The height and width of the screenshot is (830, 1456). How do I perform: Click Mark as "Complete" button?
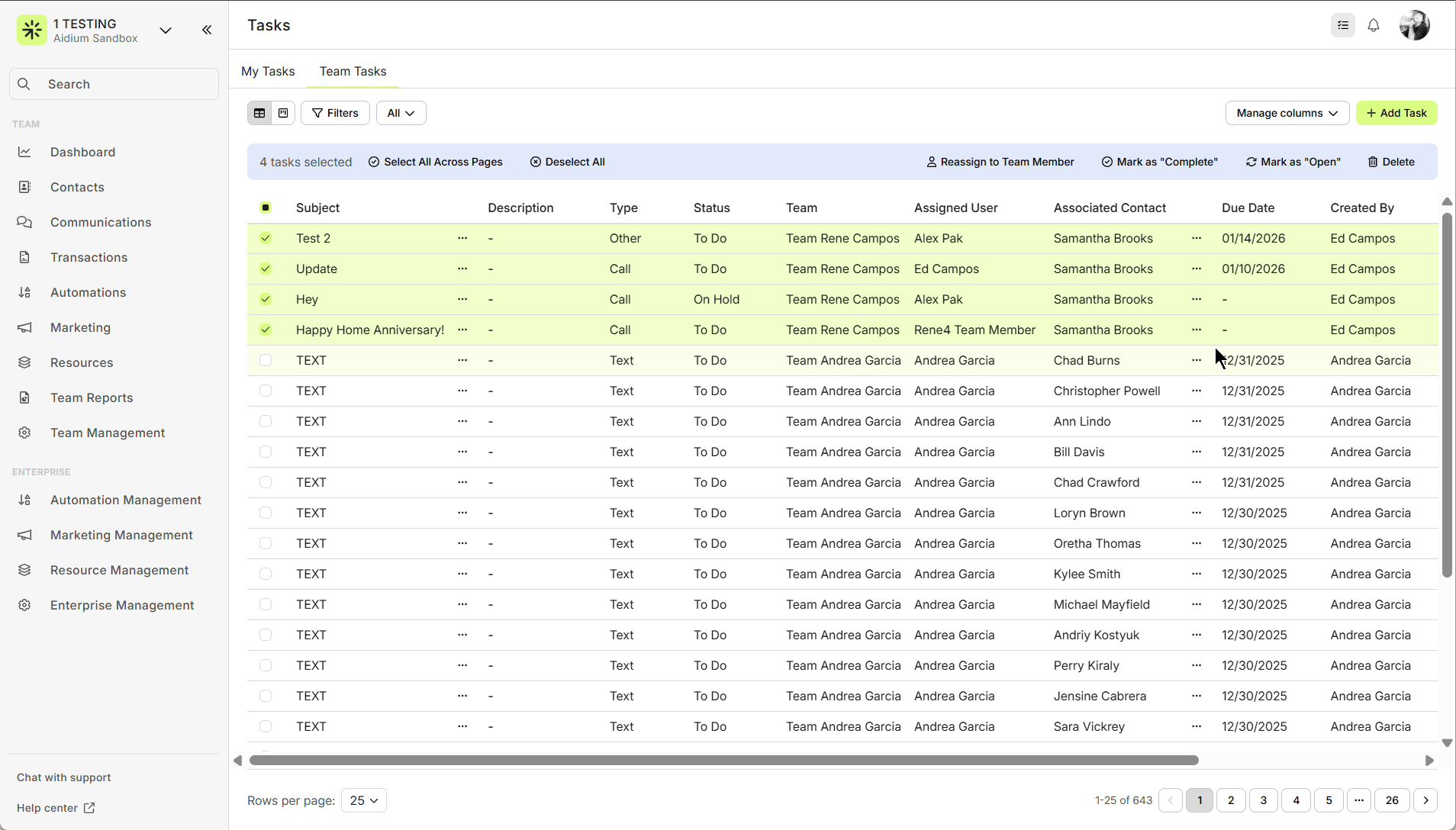(x=1160, y=162)
